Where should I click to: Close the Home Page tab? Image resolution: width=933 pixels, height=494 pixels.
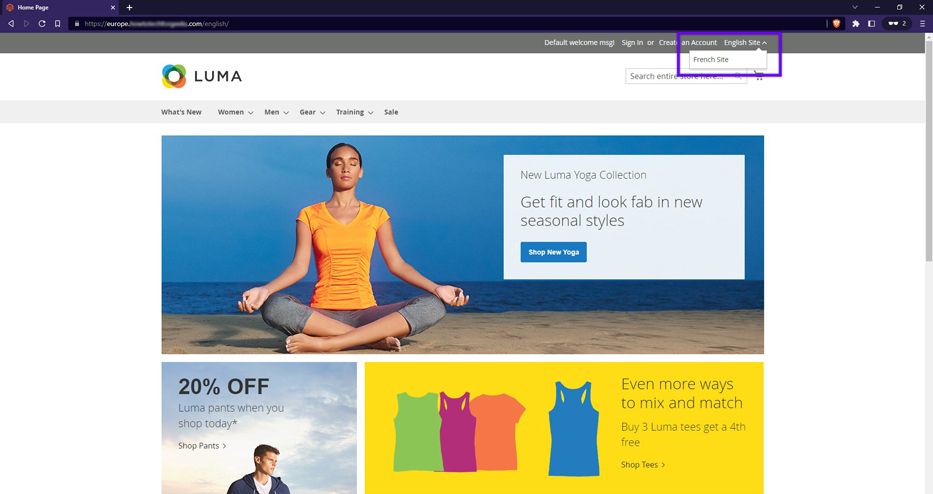pos(113,7)
